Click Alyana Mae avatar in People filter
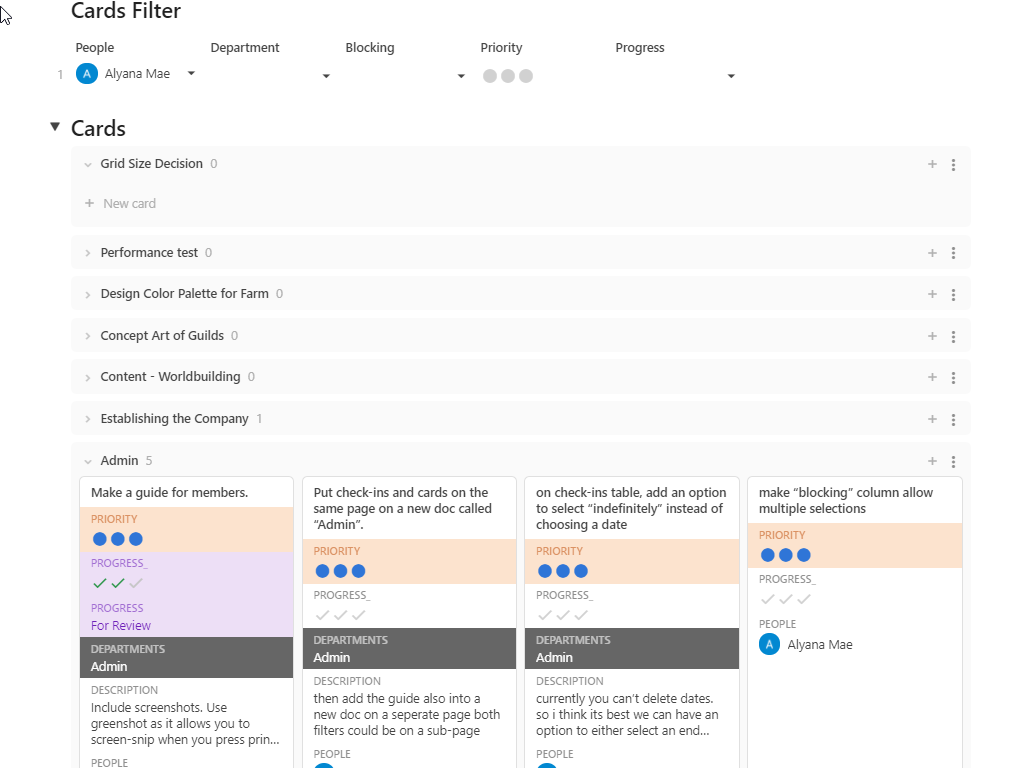Screen dimensions: 1029x768 click(87, 74)
